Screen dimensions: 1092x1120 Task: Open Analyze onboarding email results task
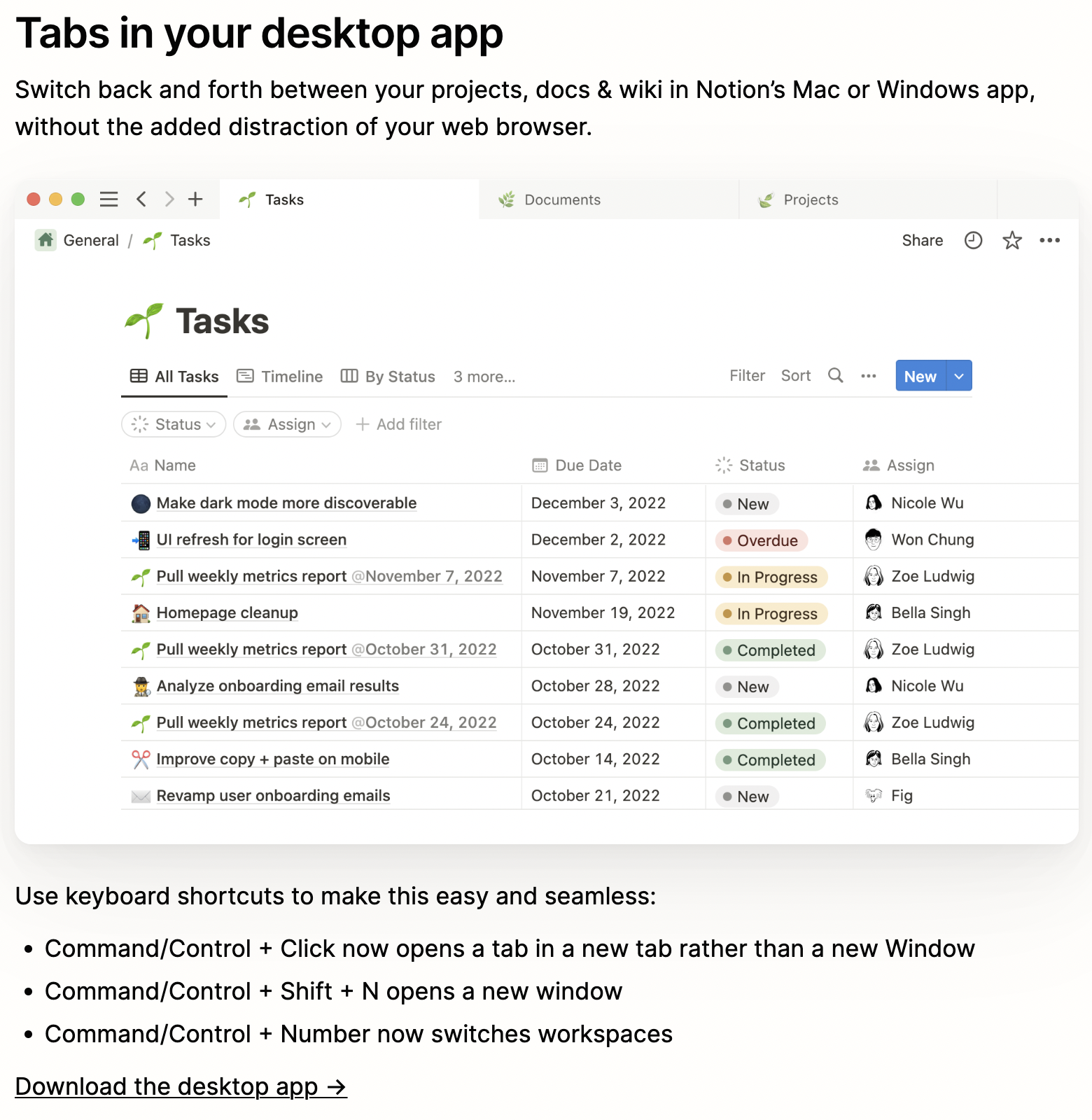[278, 686]
